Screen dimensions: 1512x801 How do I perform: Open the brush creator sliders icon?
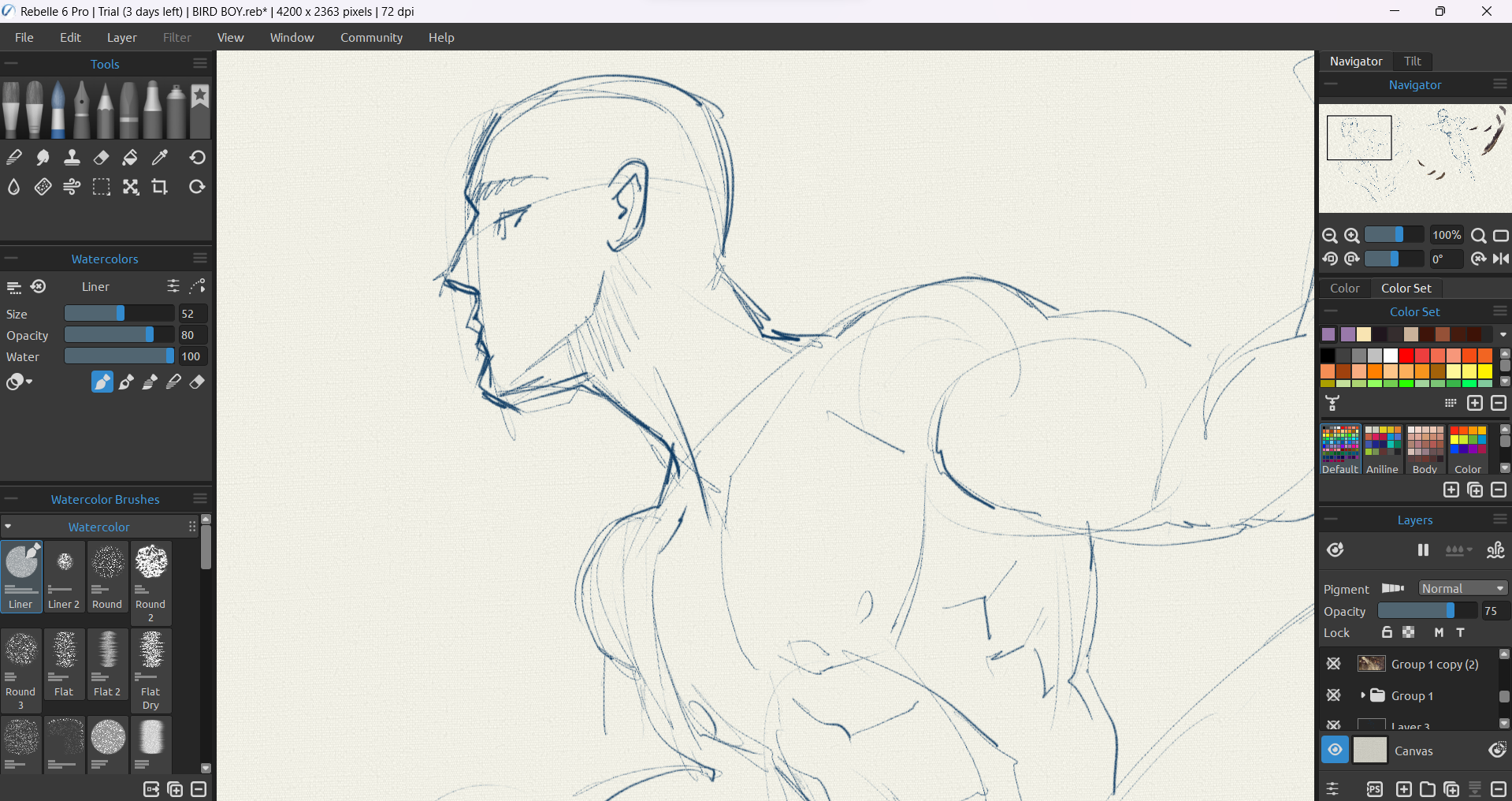pyautogui.click(x=173, y=286)
